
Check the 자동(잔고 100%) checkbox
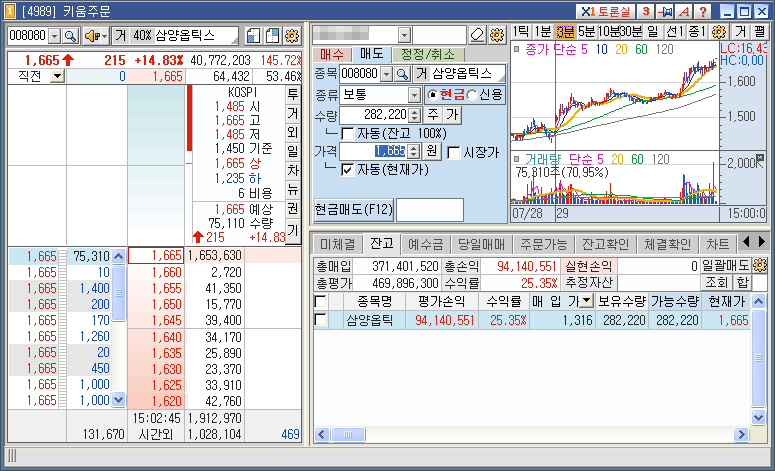348,133
